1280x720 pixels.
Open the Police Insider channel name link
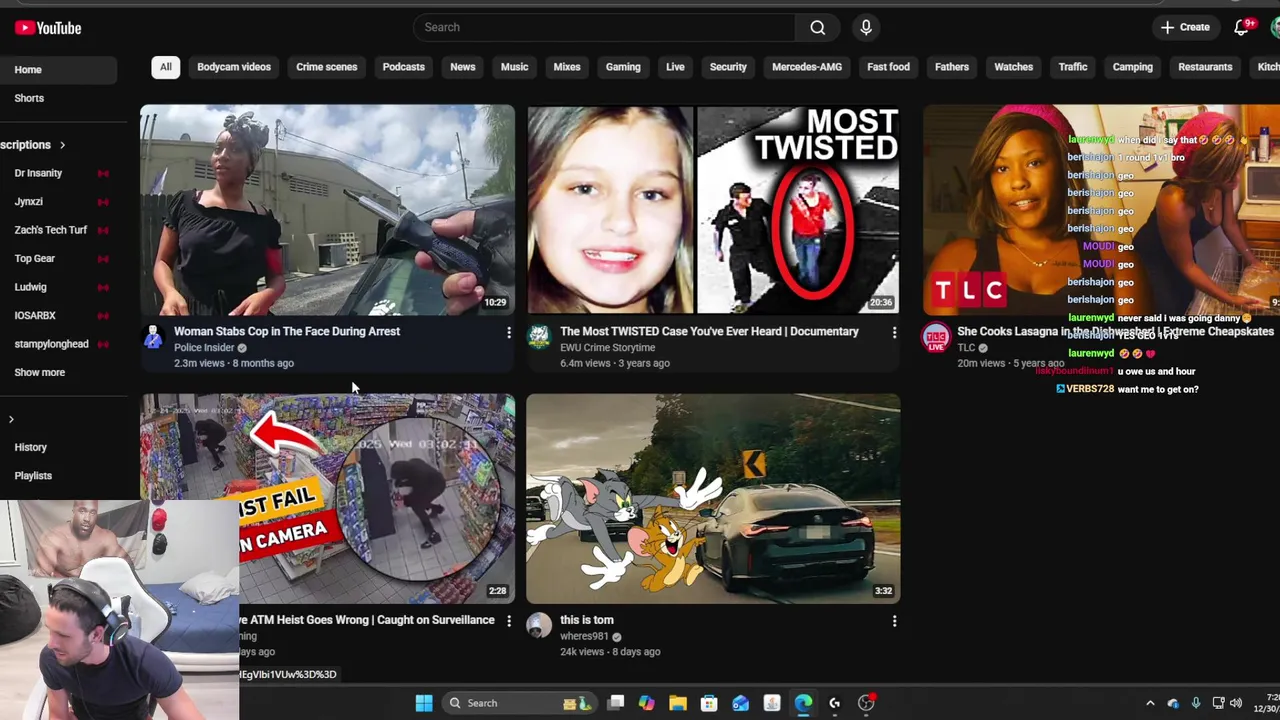pyautogui.click(x=204, y=348)
